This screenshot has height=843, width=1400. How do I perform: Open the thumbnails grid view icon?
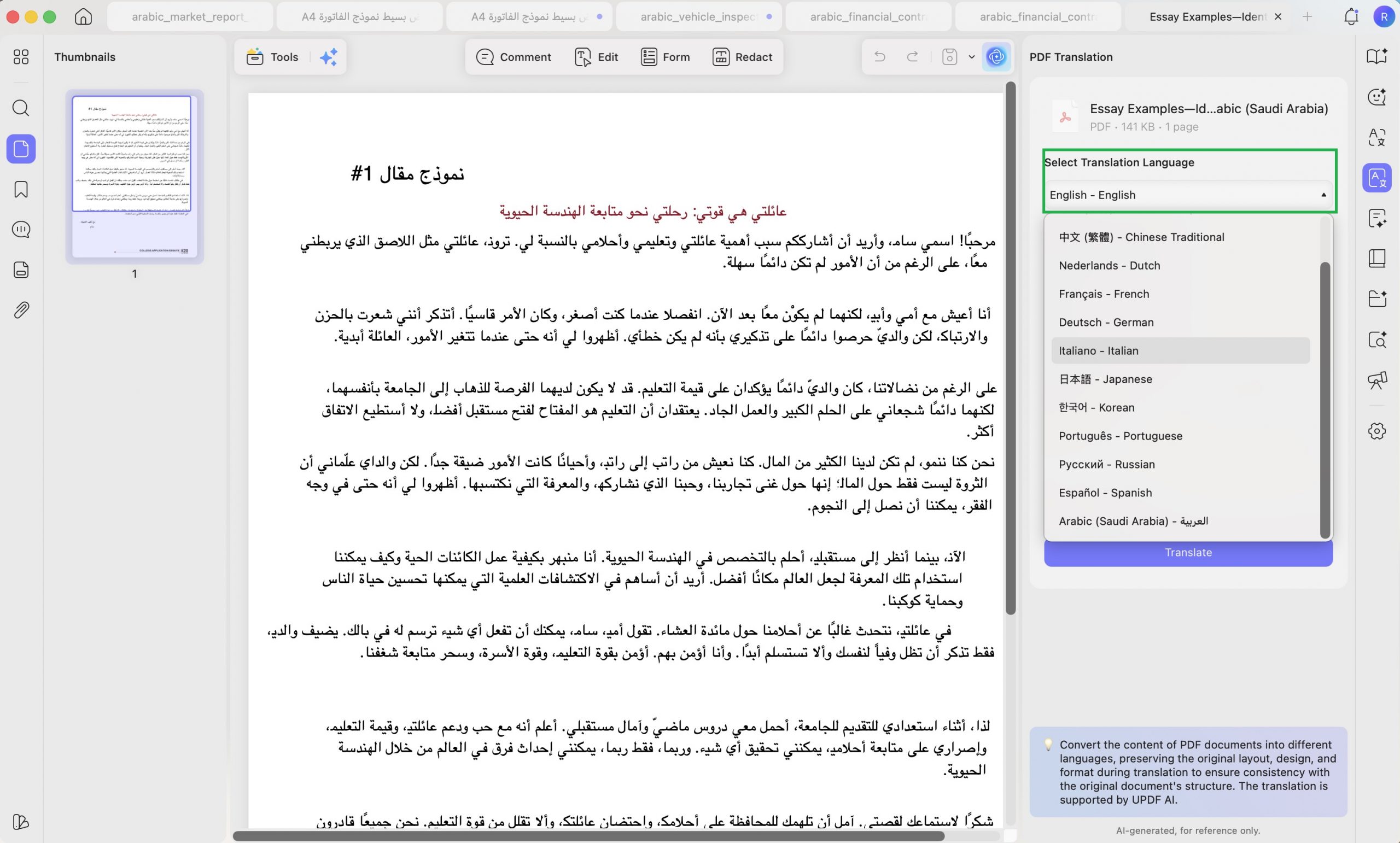click(21, 57)
